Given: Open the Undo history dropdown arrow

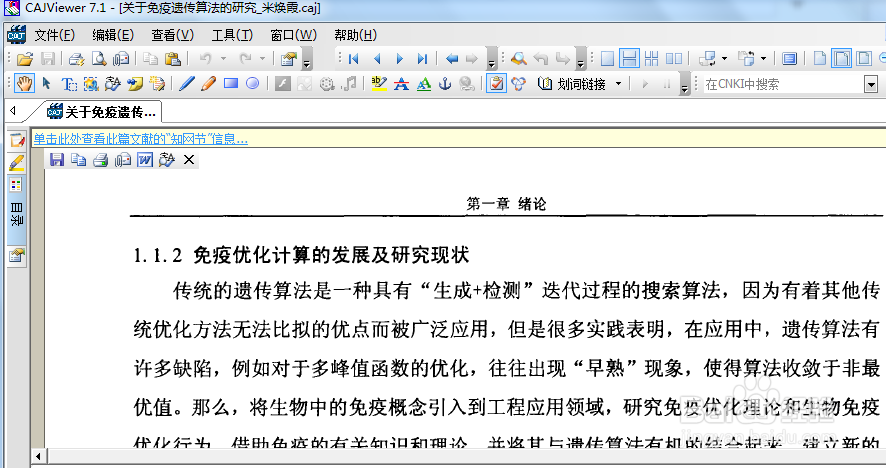Looking at the screenshot, I should point(223,59).
